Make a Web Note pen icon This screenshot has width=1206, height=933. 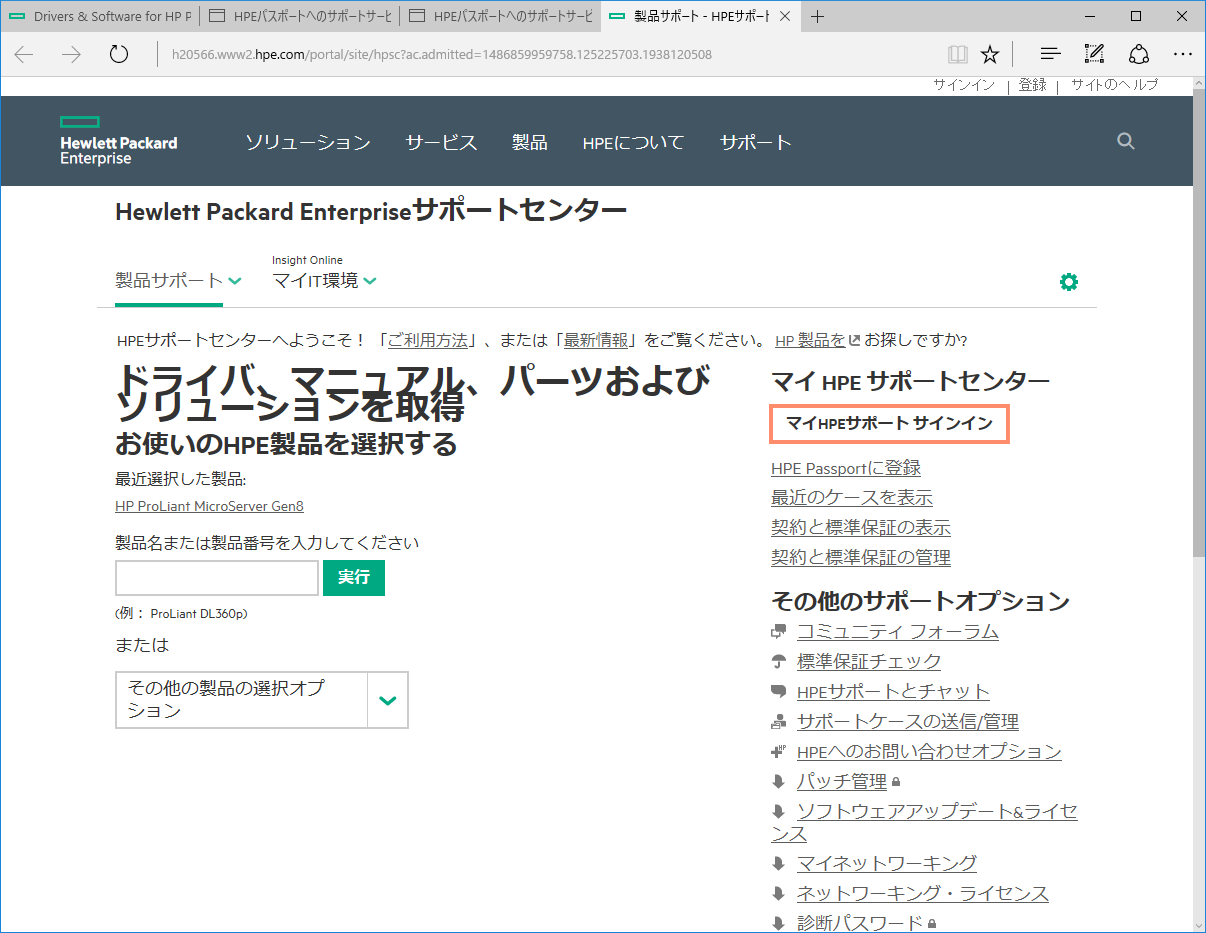point(1094,54)
